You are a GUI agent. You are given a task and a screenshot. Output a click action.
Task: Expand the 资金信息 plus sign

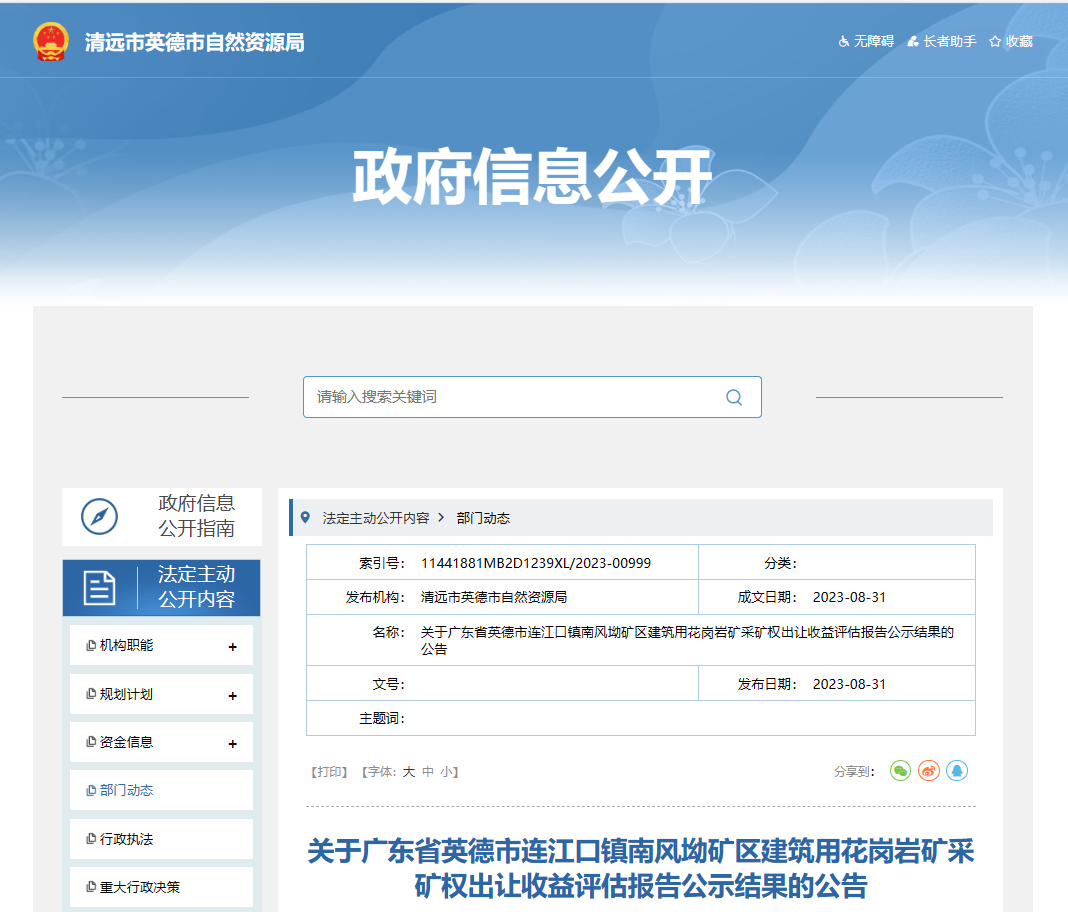tap(233, 744)
